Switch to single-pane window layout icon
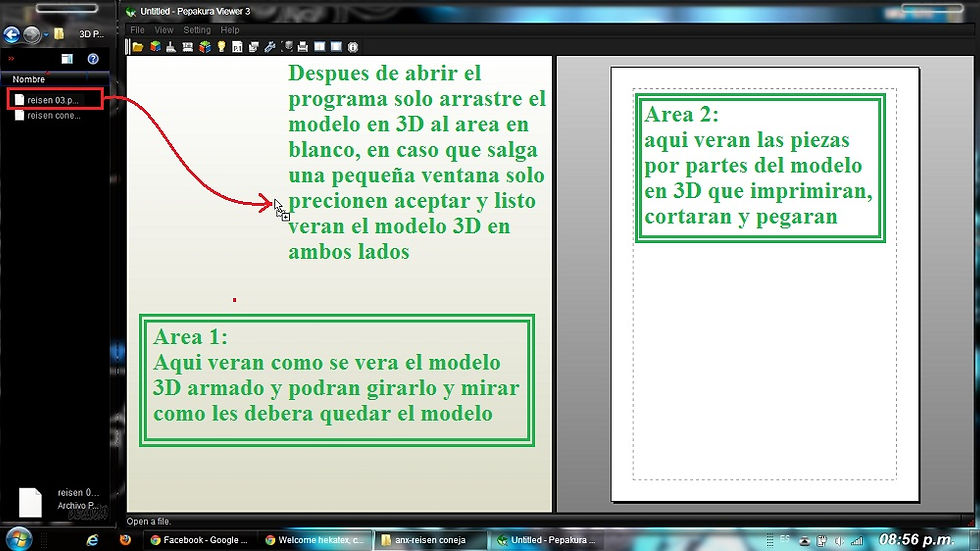 click(336, 47)
